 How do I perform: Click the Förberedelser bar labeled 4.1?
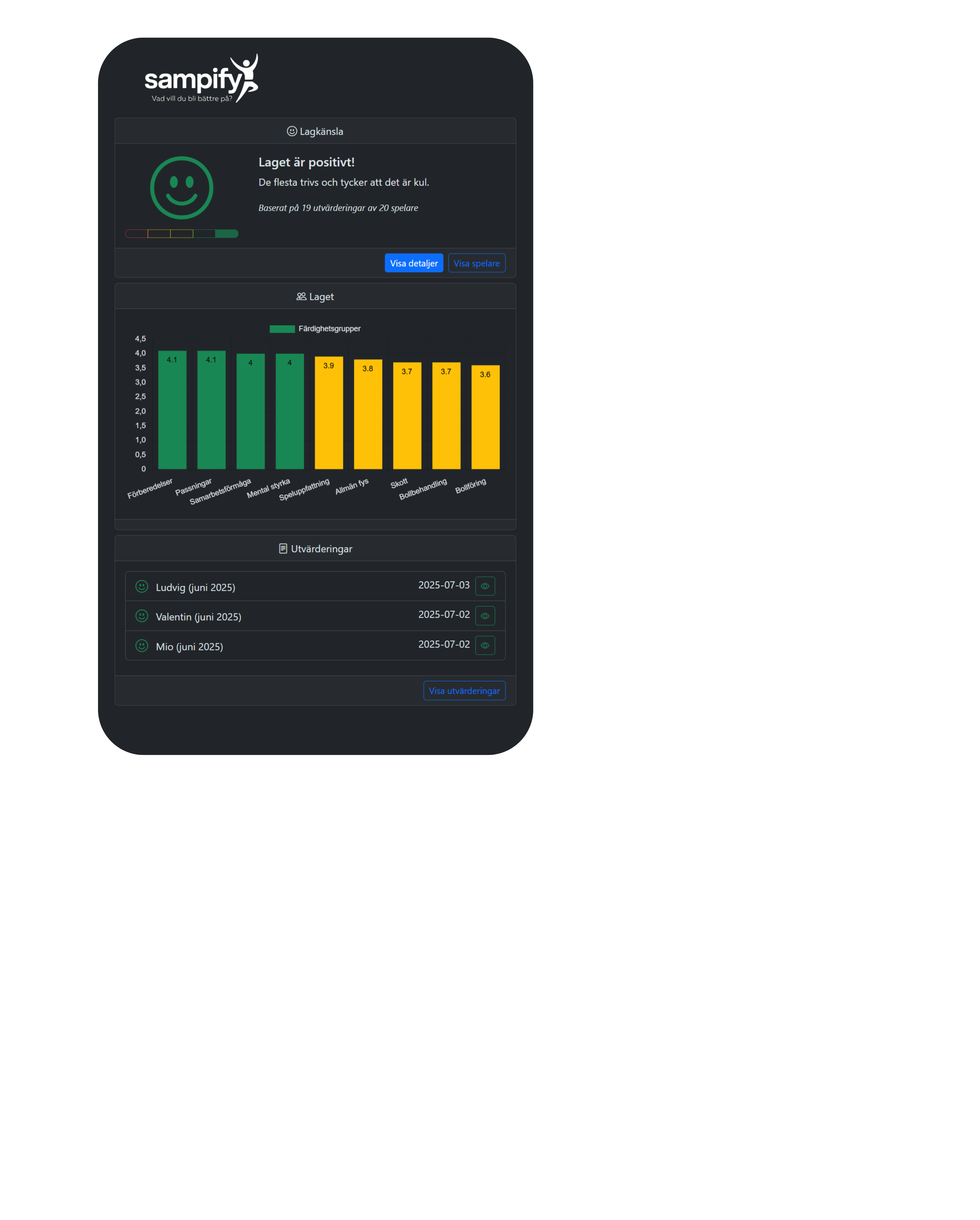tap(172, 410)
